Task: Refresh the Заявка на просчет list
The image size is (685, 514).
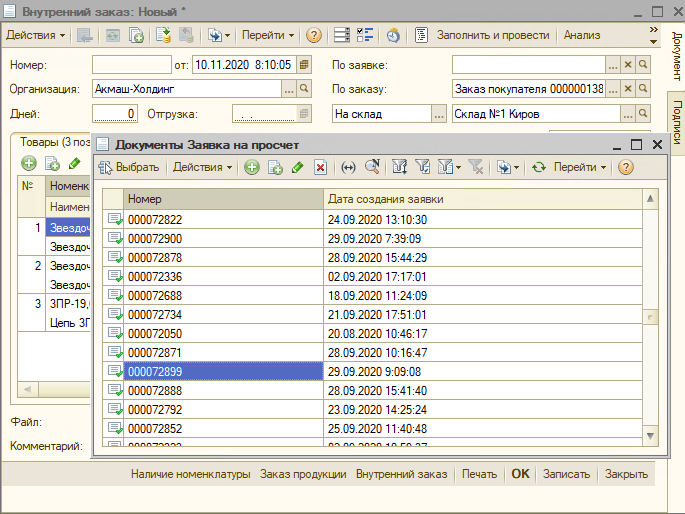Action: click(x=539, y=167)
